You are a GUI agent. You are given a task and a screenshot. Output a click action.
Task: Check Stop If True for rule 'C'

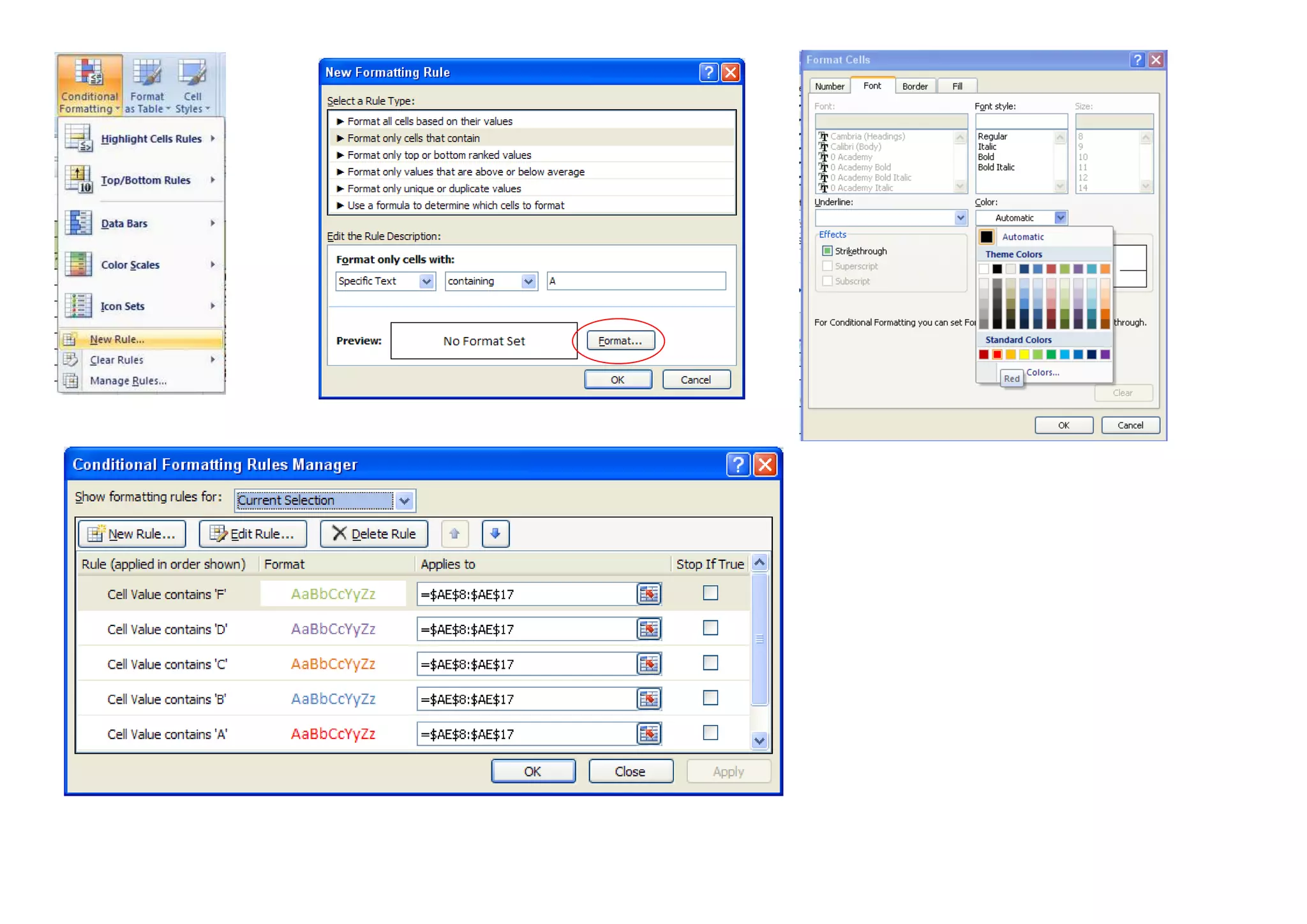click(710, 663)
